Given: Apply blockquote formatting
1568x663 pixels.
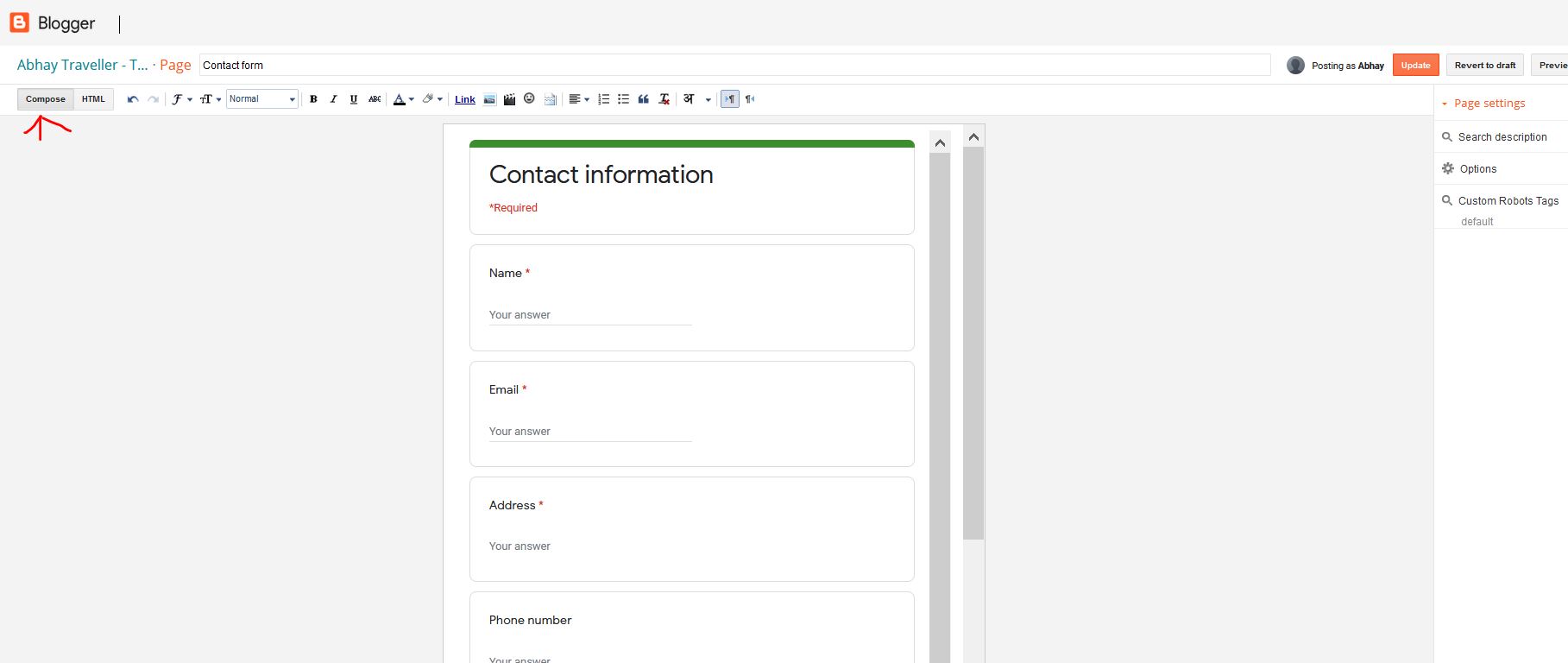Looking at the screenshot, I should coord(643,99).
